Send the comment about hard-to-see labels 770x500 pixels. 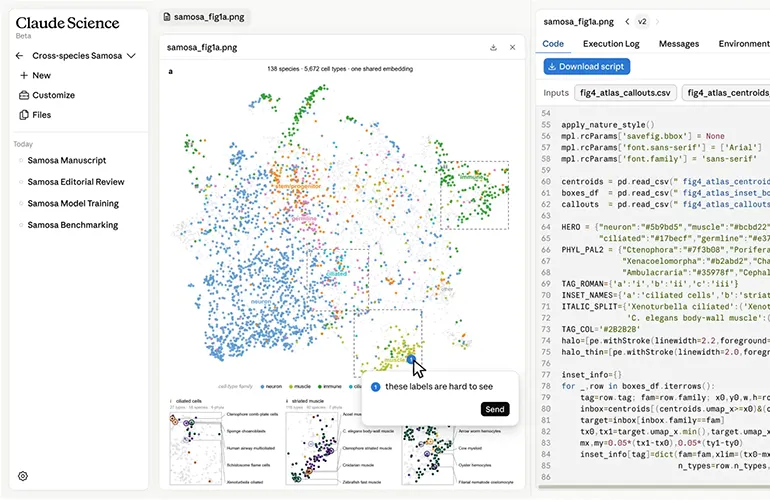click(x=495, y=409)
